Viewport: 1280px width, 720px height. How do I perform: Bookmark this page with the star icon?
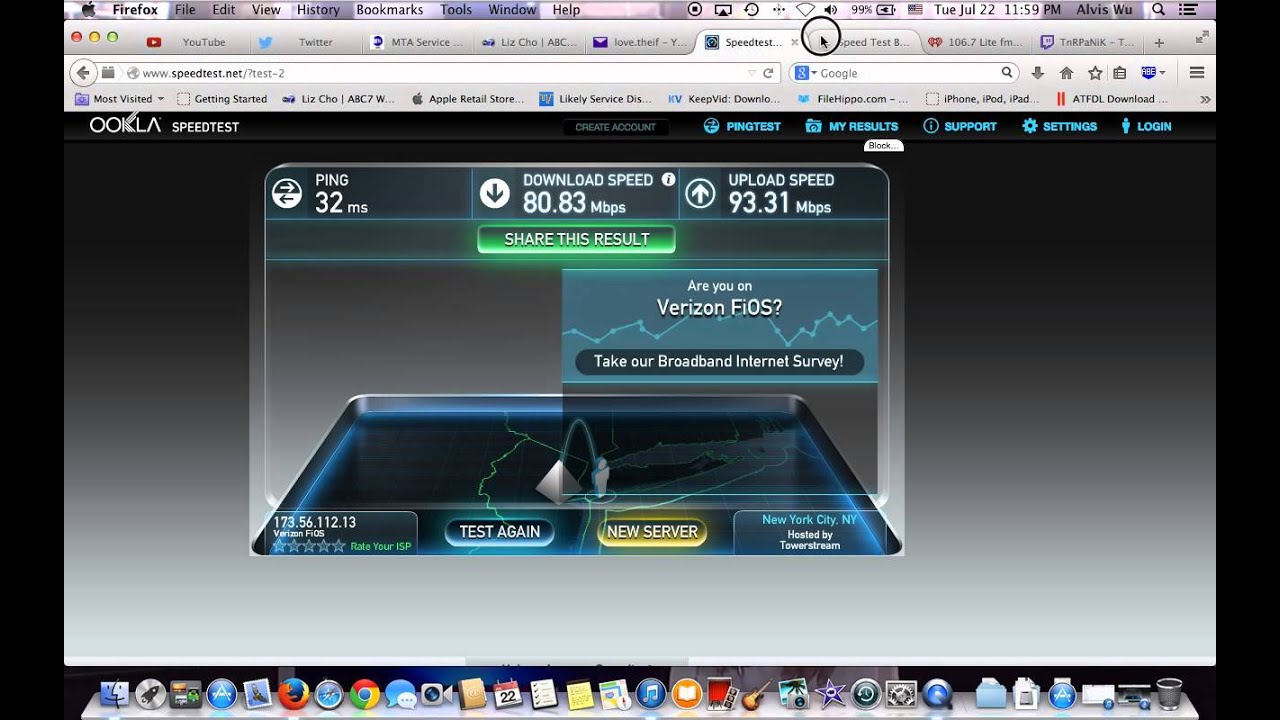1095,73
